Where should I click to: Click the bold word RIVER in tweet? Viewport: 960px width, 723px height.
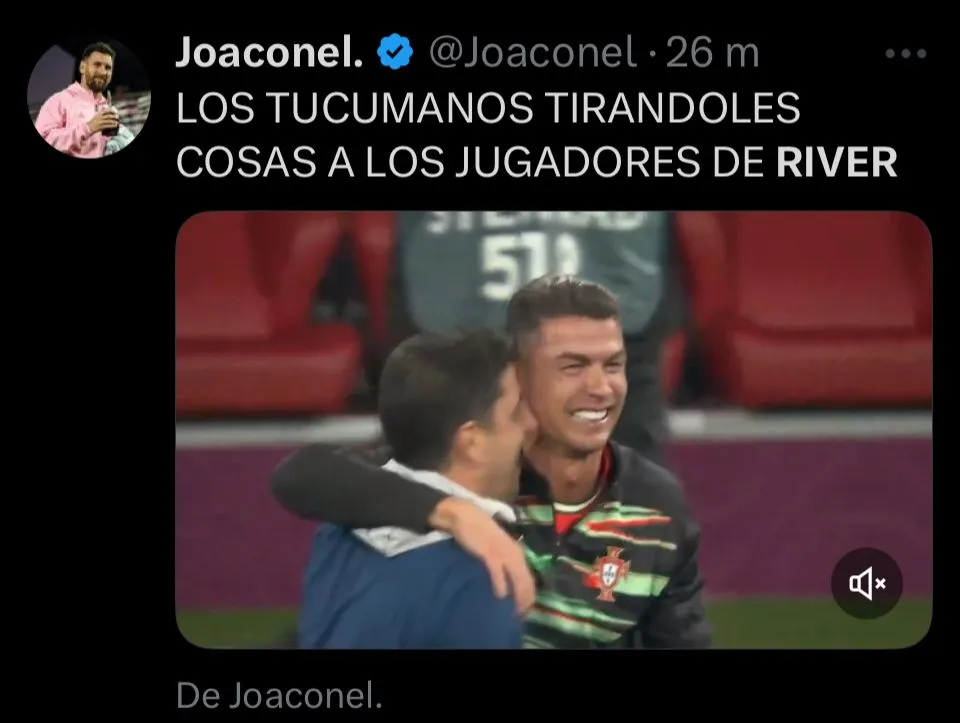click(x=836, y=162)
